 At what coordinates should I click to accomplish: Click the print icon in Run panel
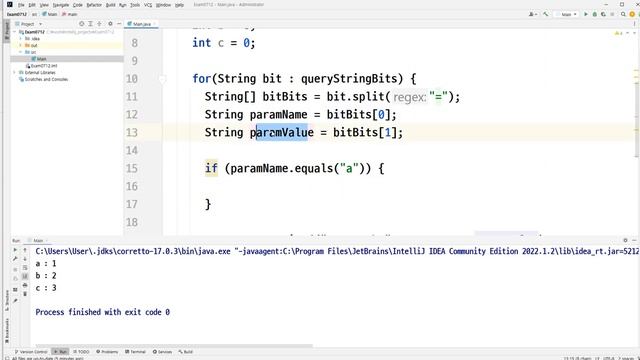click(x=25, y=285)
